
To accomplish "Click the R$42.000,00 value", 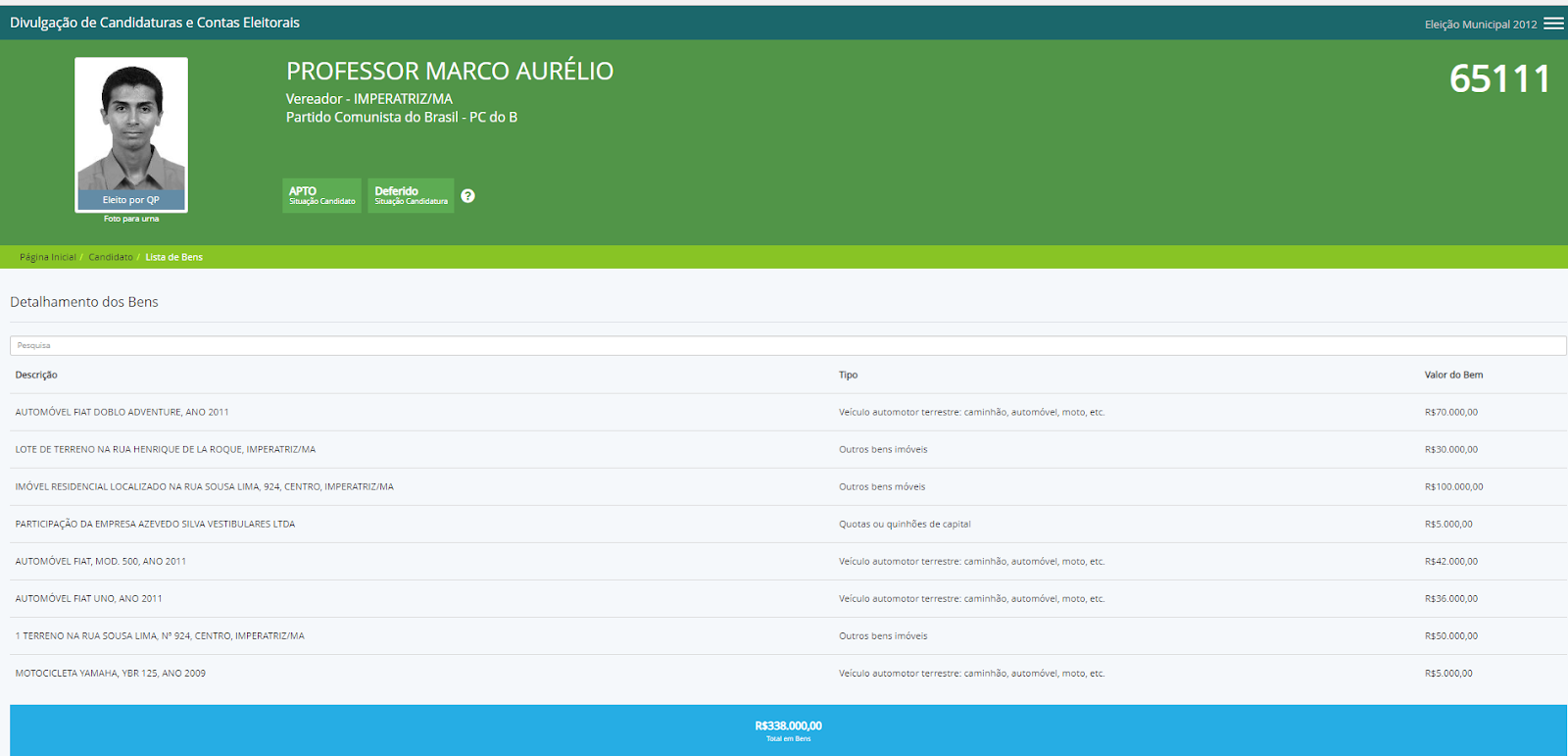I will 1451,561.
